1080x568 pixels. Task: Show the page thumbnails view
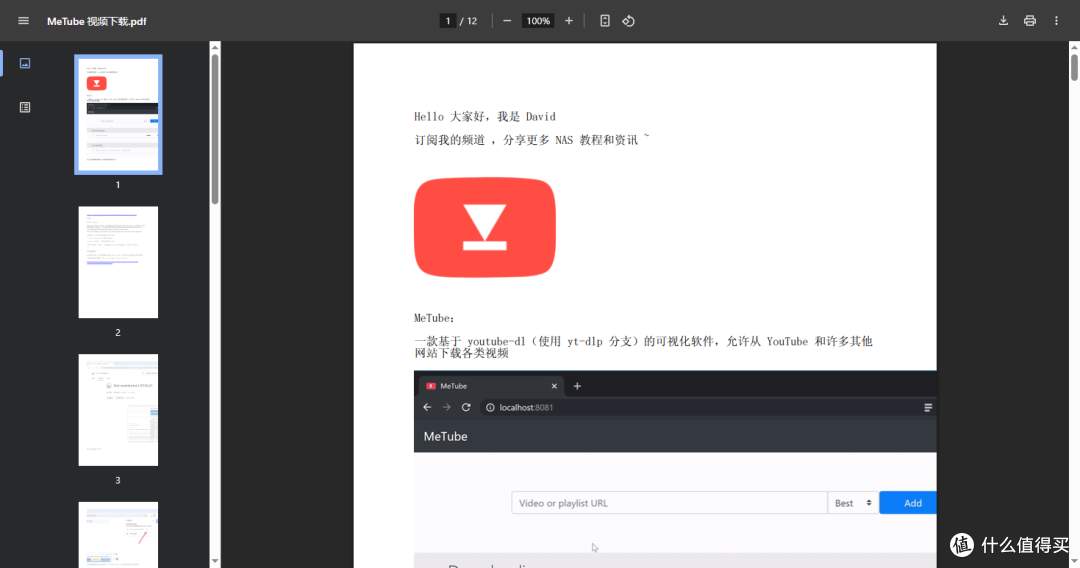(25, 63)
